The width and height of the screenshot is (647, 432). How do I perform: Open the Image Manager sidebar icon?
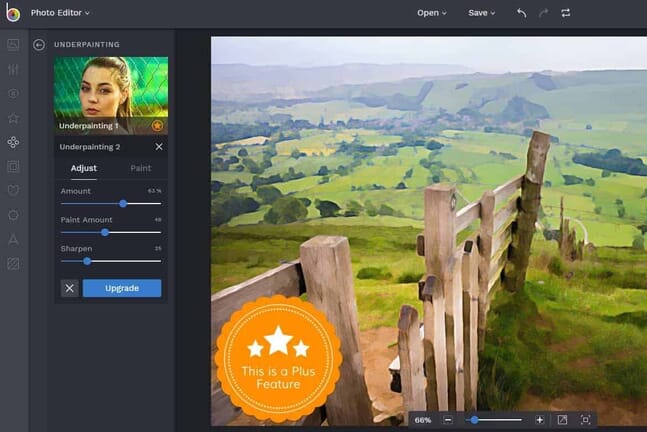(x=13, y=45)
